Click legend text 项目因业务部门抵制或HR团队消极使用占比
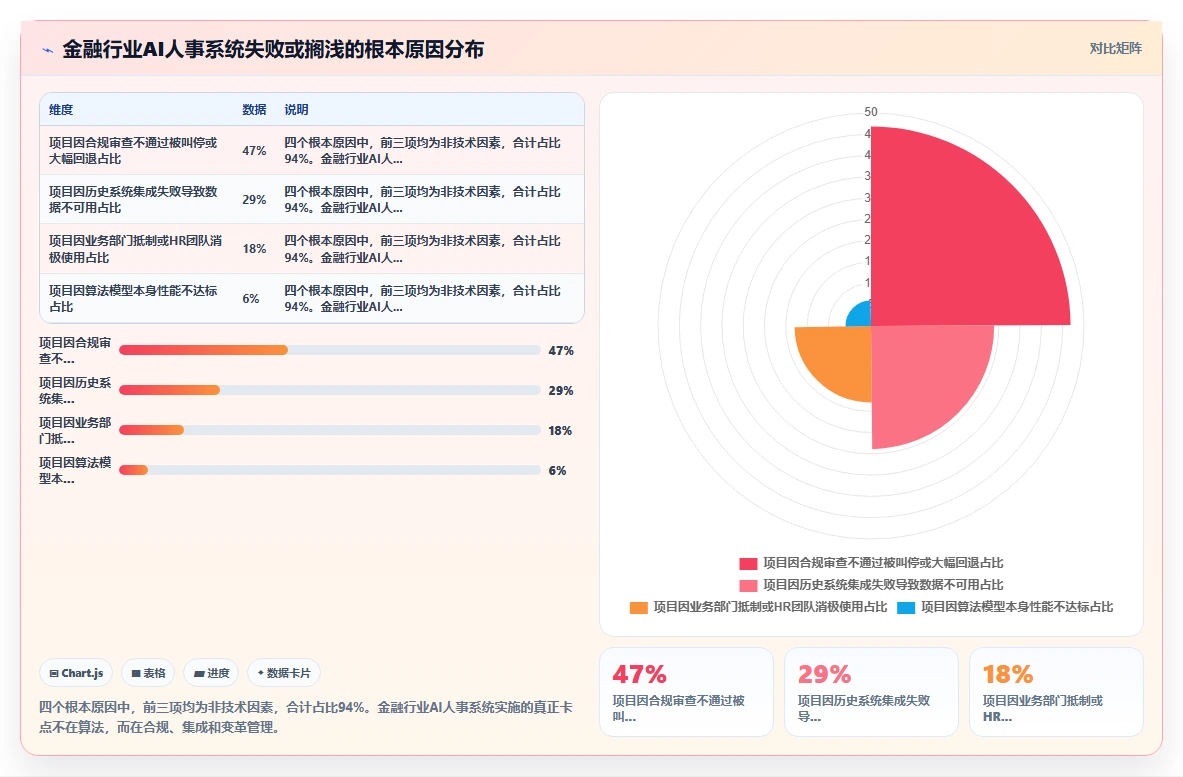The height and width of the screenshot is (777, 1183). (x=770, y=607)
